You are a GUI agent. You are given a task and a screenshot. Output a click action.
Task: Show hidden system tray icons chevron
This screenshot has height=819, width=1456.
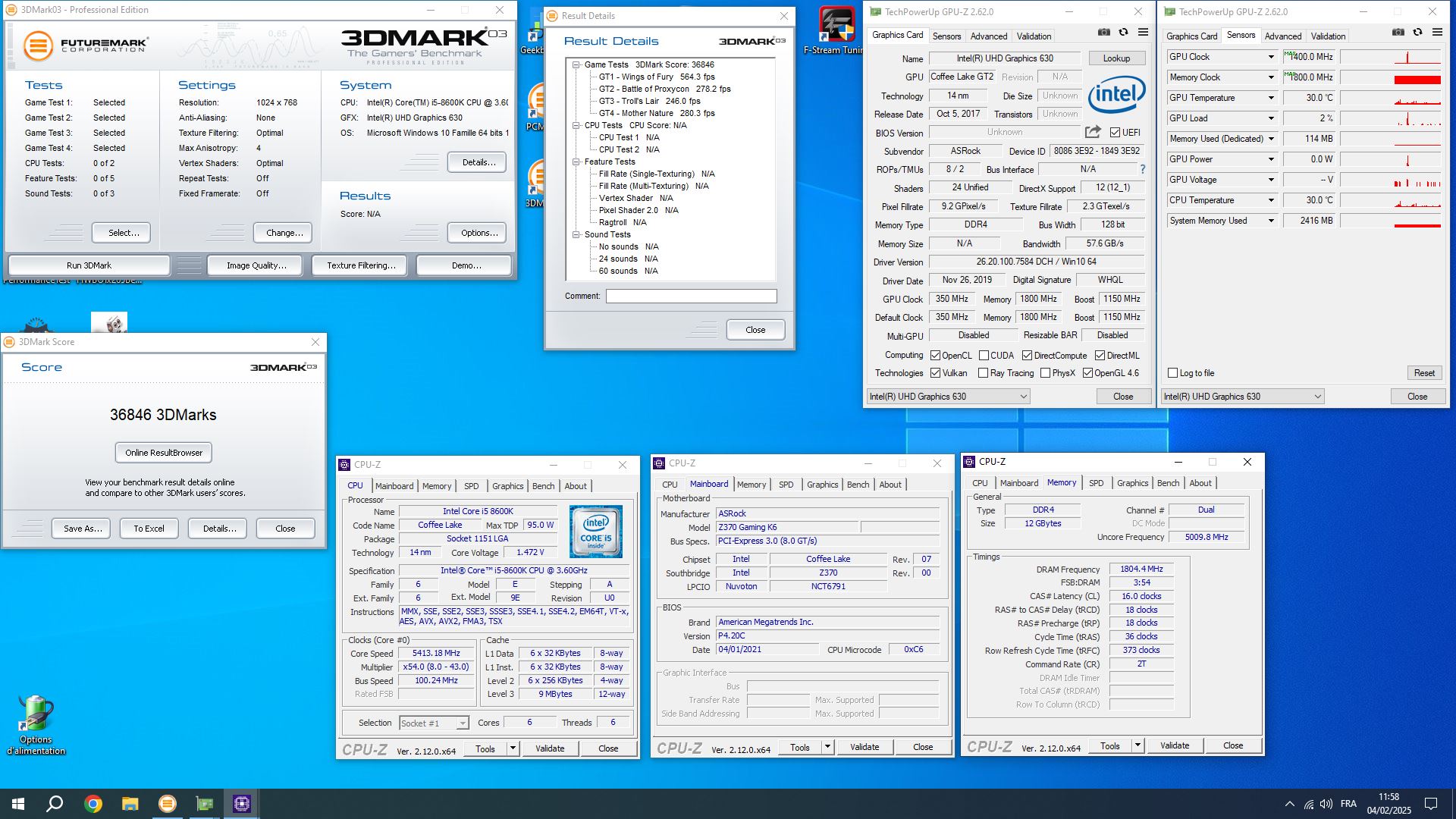(x=1290, y=804)
